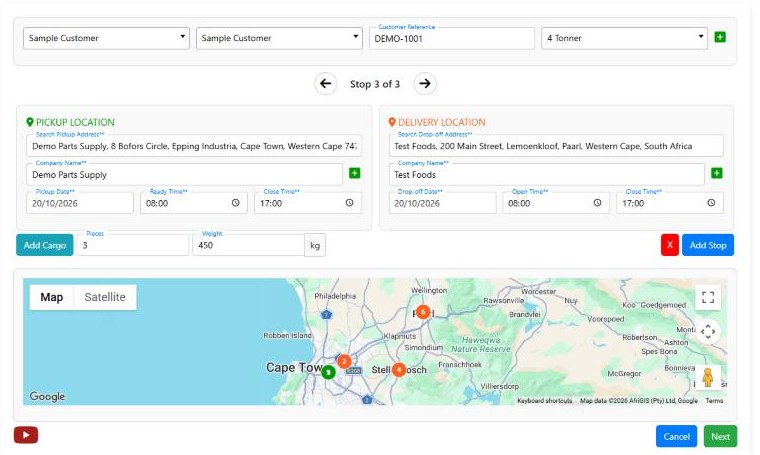
Task: Toggle fullscreen view on the map
Action: [708, 297]
